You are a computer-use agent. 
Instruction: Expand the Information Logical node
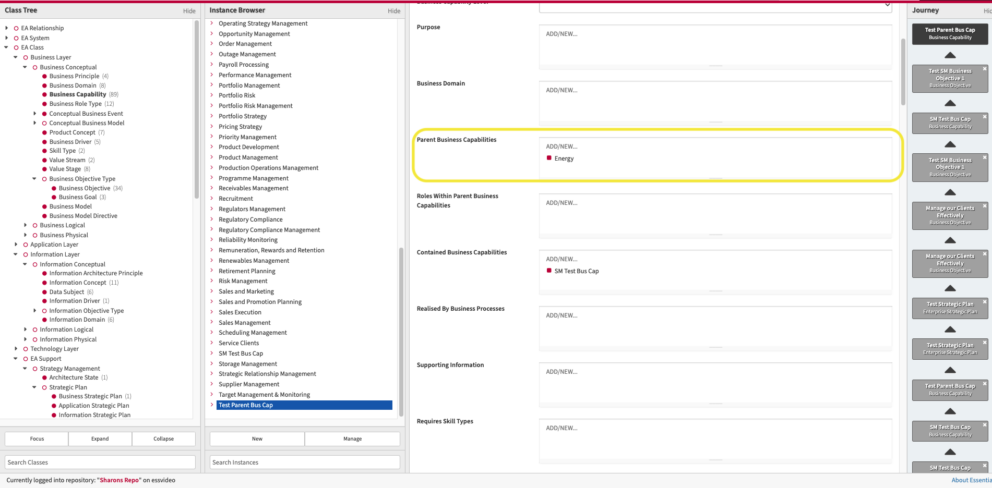(x=25, y=329)
